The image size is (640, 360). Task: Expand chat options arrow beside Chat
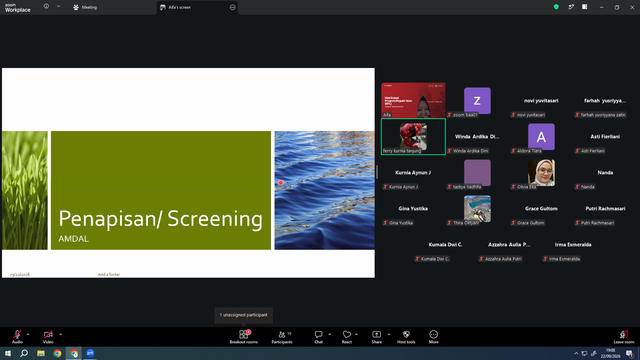329,334
